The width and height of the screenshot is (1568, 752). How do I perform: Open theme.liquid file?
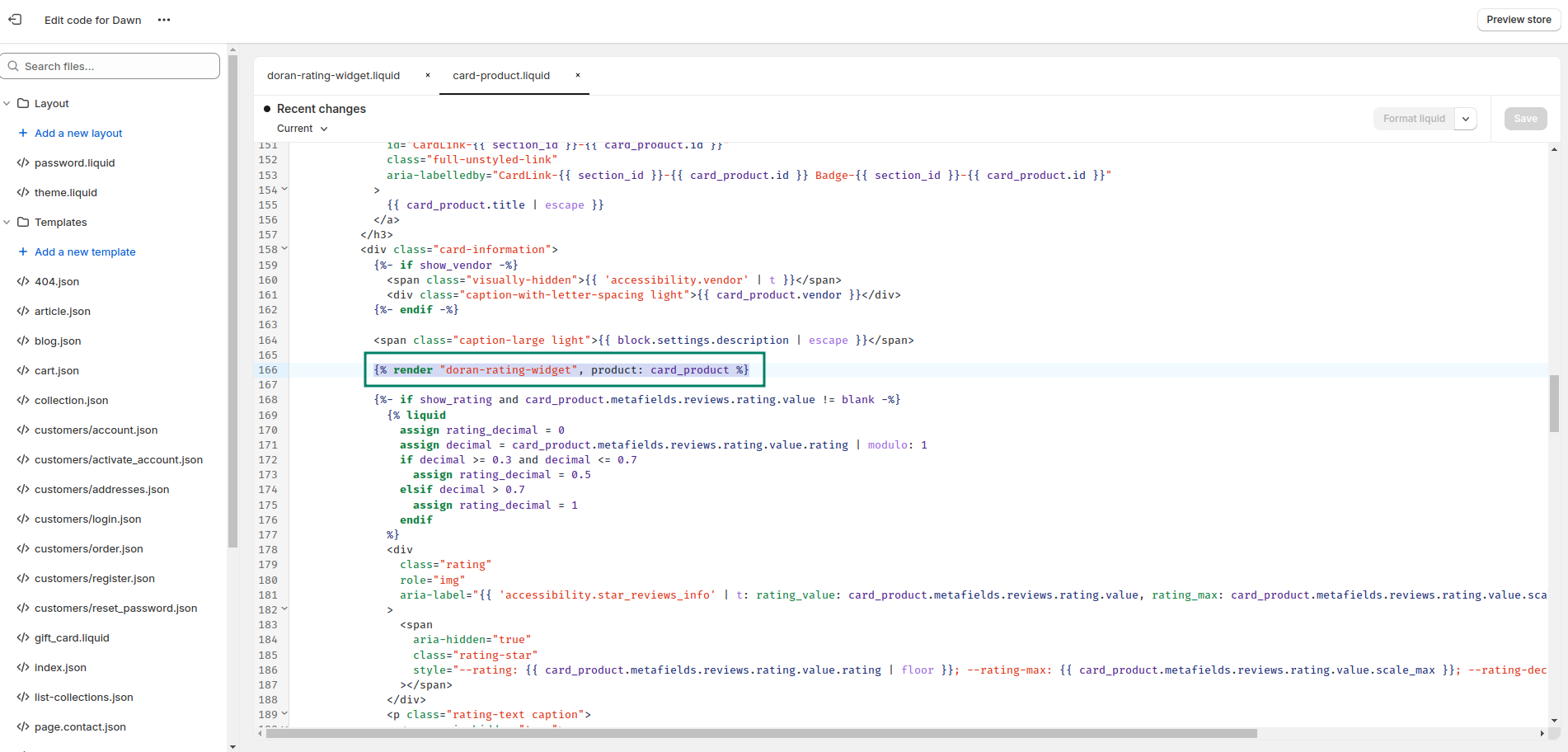pos(66,193)
